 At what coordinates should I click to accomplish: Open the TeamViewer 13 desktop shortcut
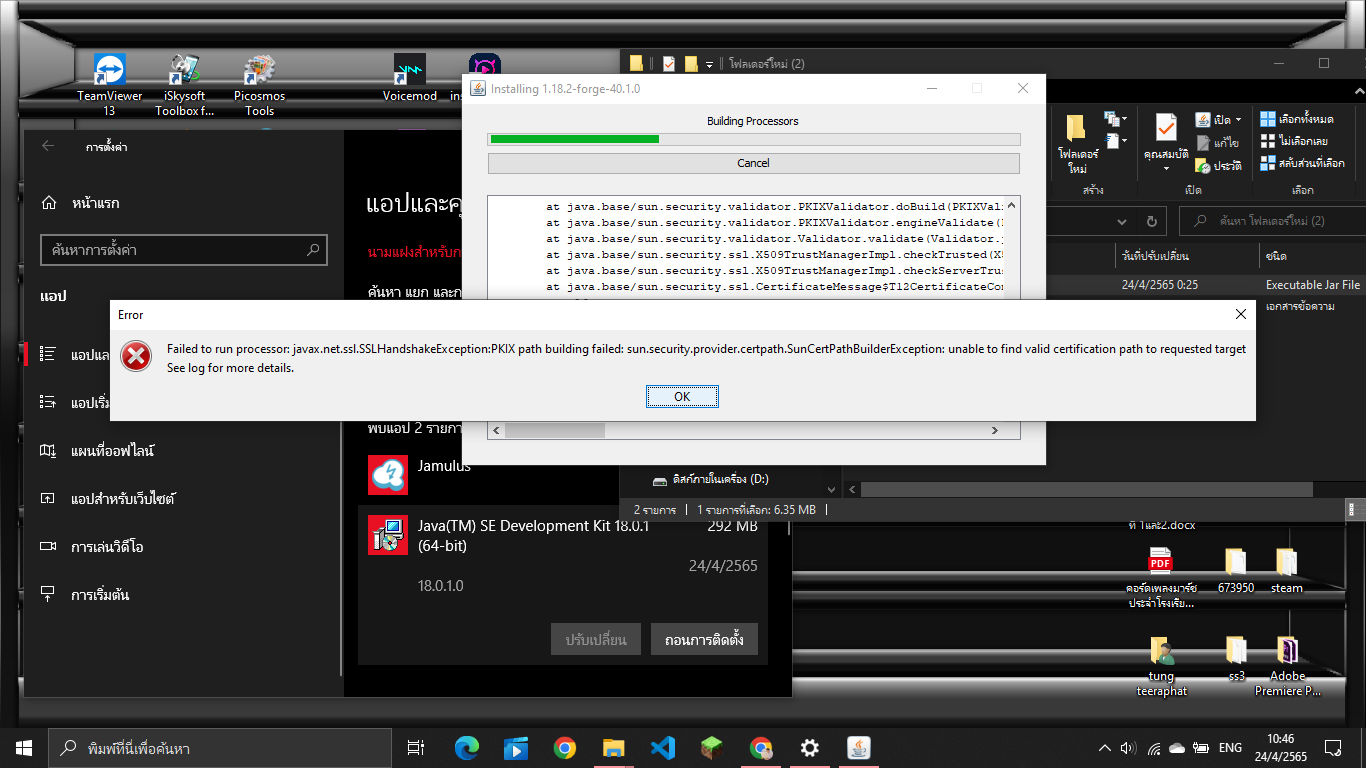pyautogui.click(x=110, y=85)
